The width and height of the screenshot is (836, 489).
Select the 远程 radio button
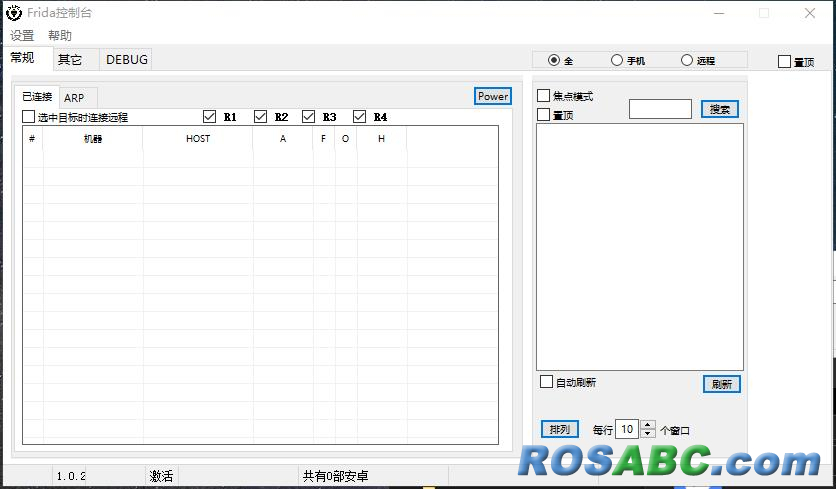pyautogui.click(x=687, y=60)
